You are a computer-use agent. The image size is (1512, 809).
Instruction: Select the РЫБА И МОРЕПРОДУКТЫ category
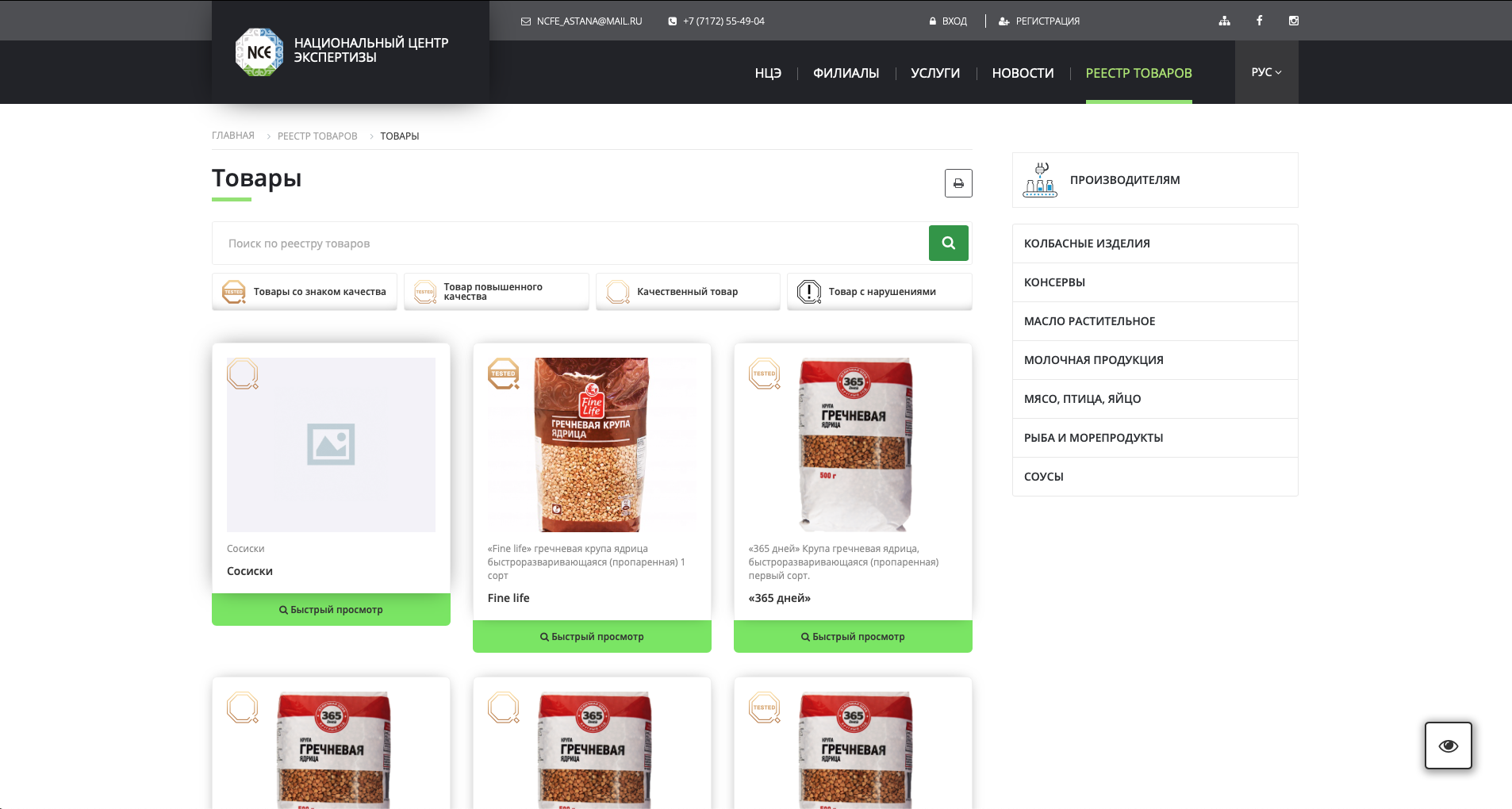point(1155,438)
